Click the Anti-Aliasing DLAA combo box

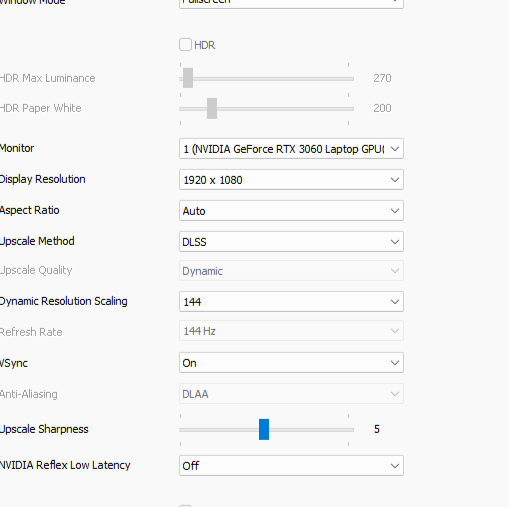point(291,394)
